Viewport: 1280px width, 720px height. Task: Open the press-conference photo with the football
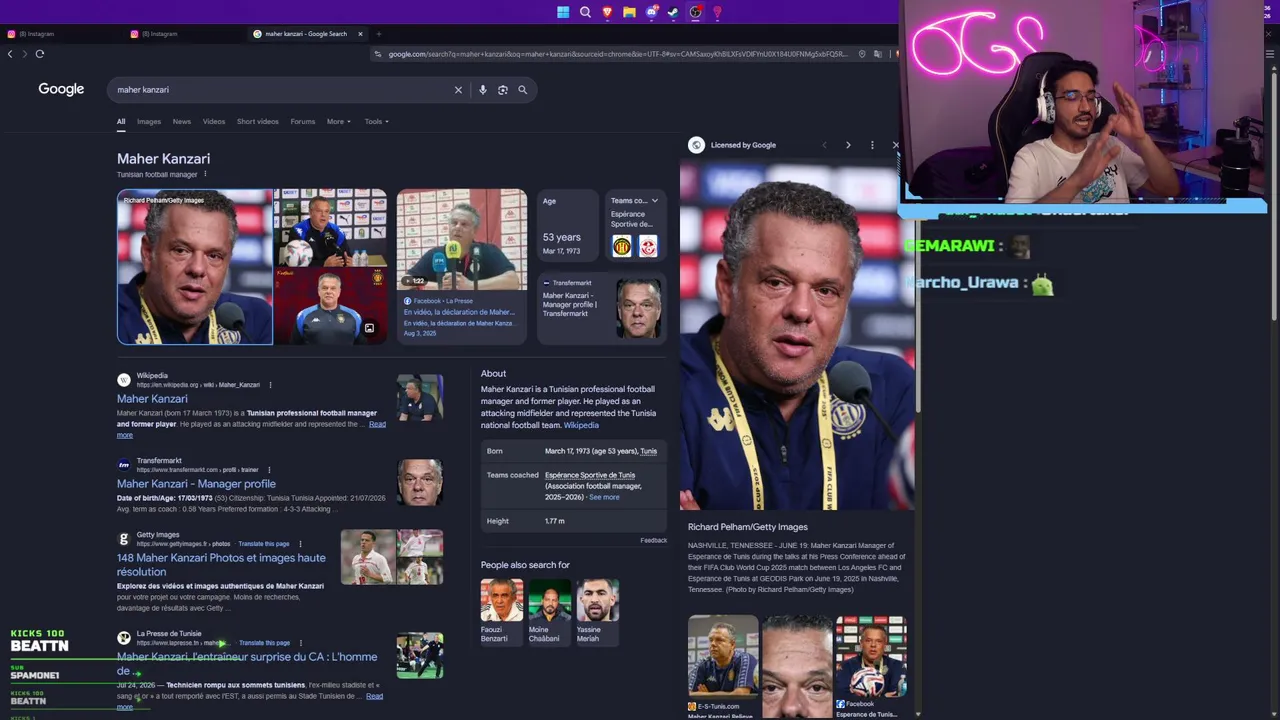click(871, 655)
